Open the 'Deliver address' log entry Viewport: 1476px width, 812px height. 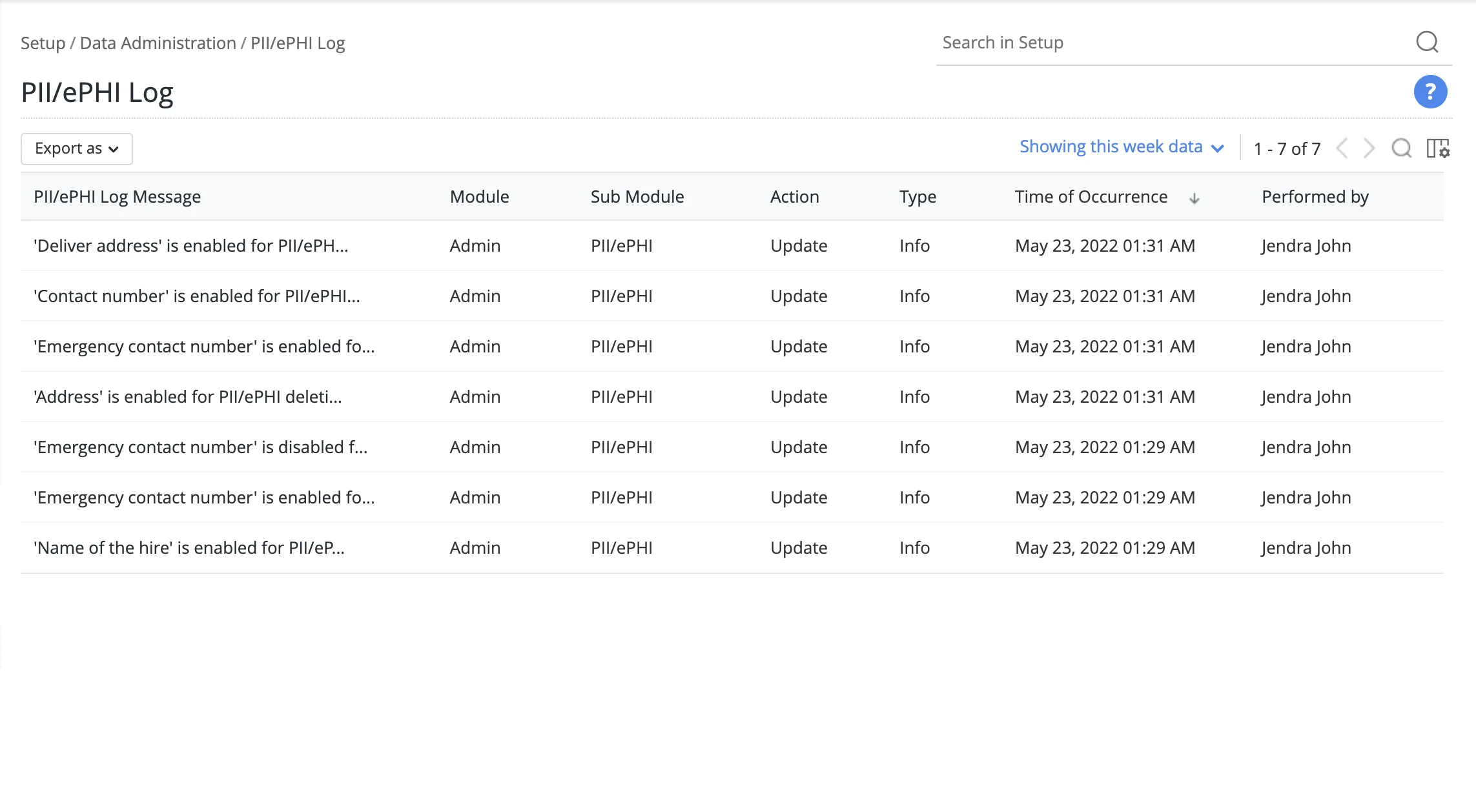pos(190,246)
